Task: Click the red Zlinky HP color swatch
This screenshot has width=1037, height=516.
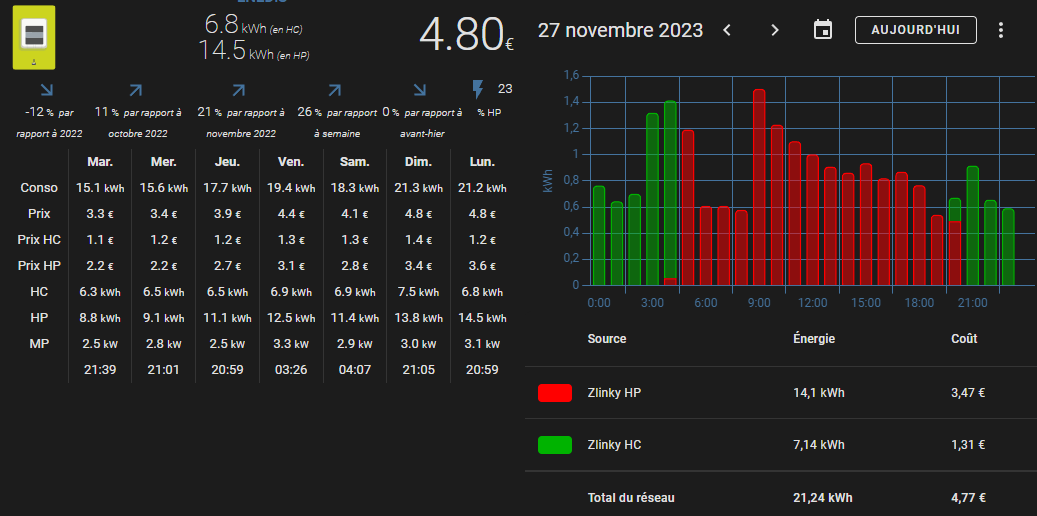Action: pyautogui.click(x=554, y=393)
